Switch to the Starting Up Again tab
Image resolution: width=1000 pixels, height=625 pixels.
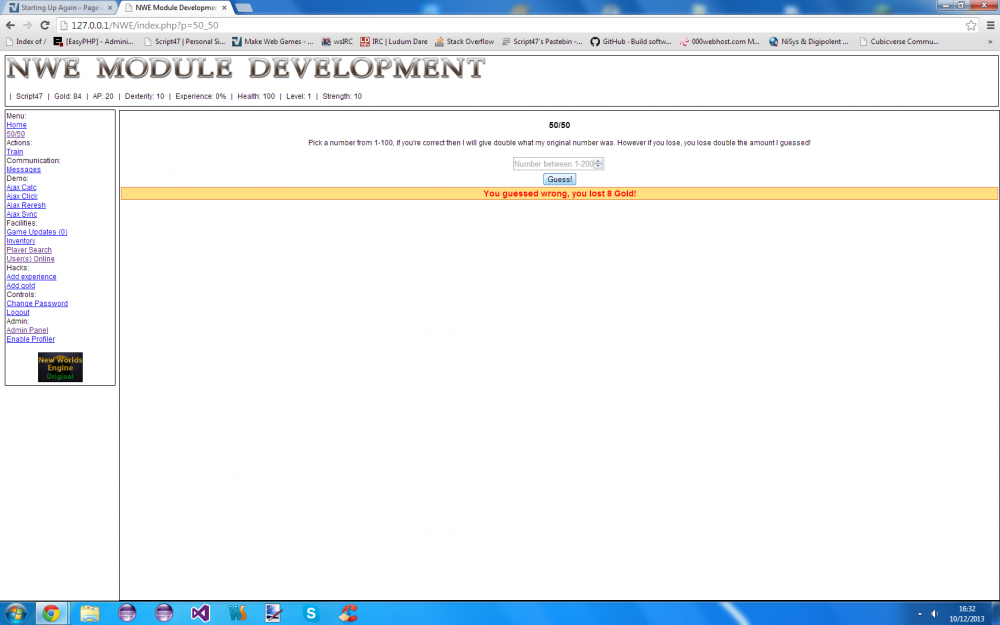pos(58,7)
